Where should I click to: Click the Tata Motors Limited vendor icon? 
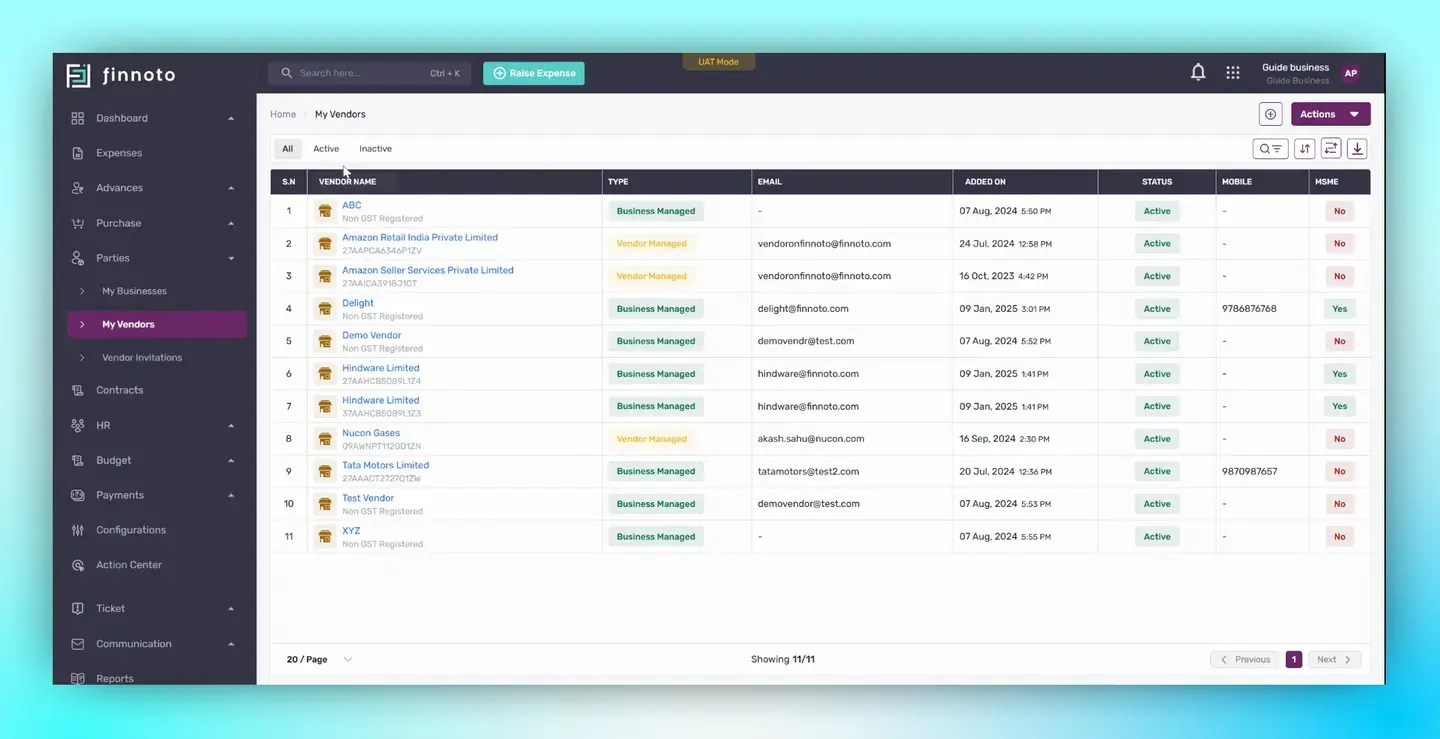tap(324, 471)
